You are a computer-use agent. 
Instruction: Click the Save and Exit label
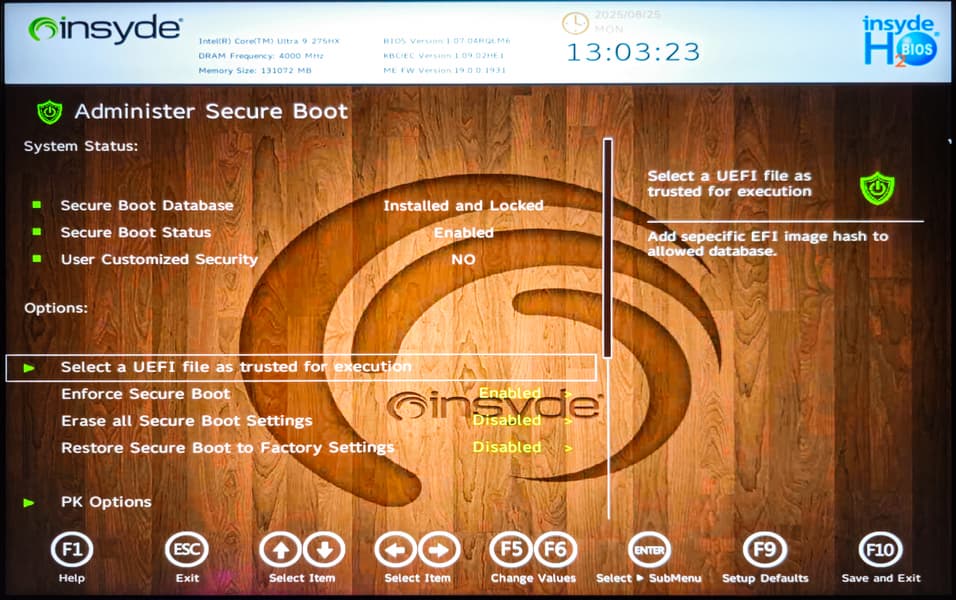point(881,578)
